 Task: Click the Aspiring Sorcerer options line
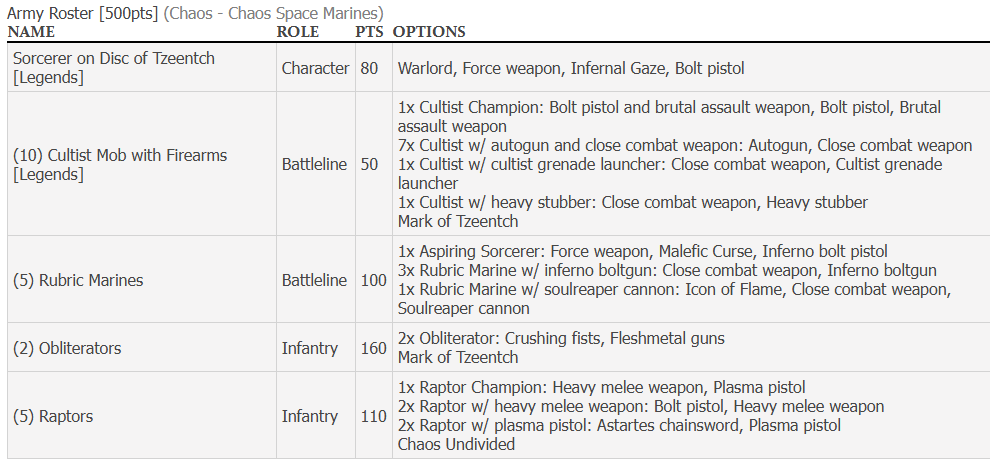coord(642,252)
